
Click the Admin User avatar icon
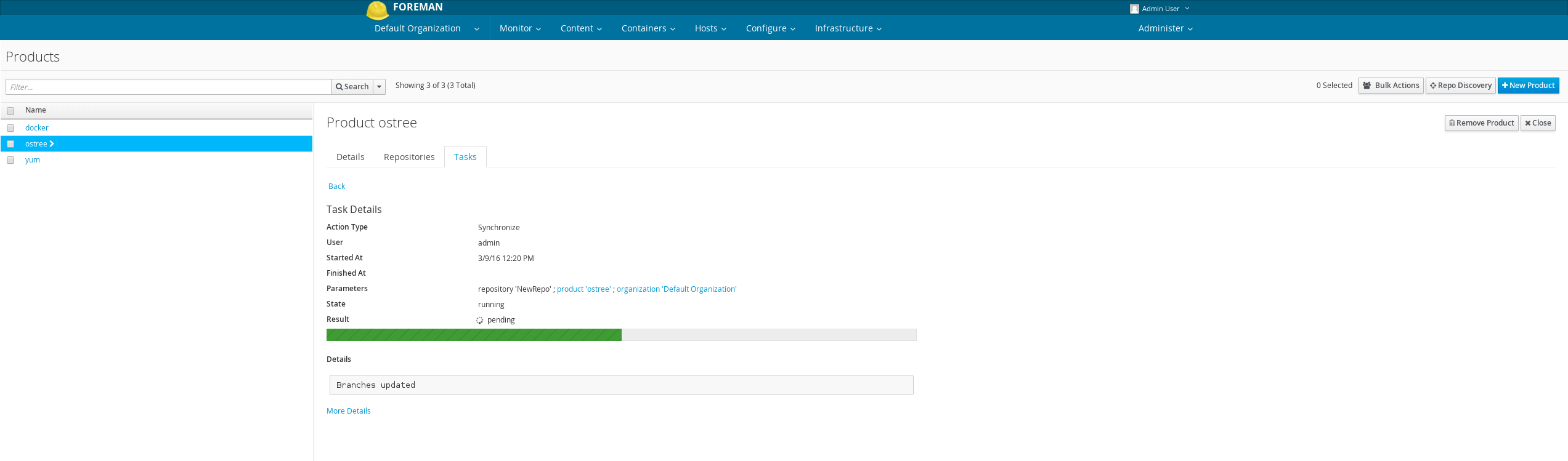[1134, 9]
